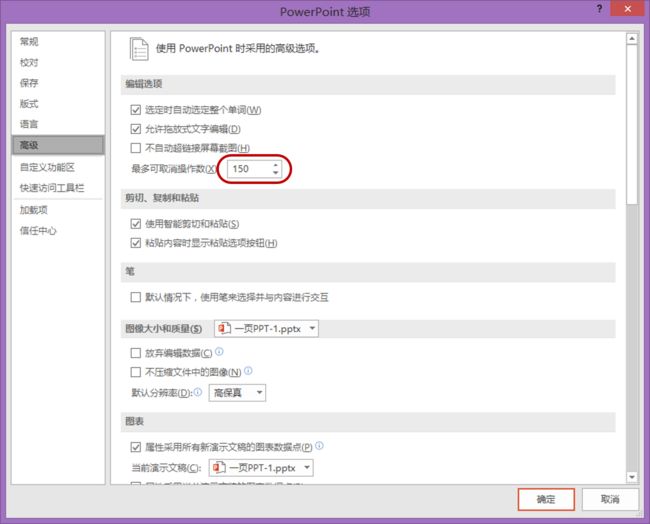The width and height of the screenshot is (650, 524).
Task: Open the 信任中心 category
Action: (x=38, y=230)
